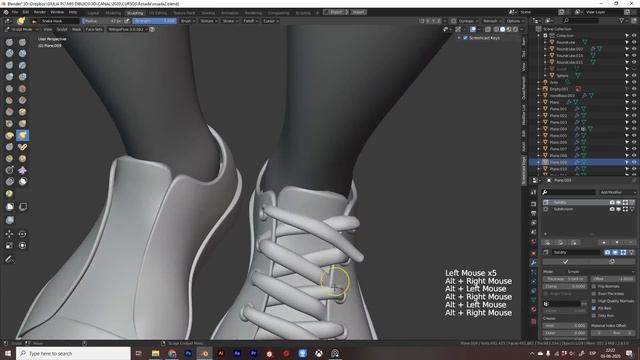Open the Brush settings dropdown
Screen dimensions: 640x360
(x=187, y=21)
